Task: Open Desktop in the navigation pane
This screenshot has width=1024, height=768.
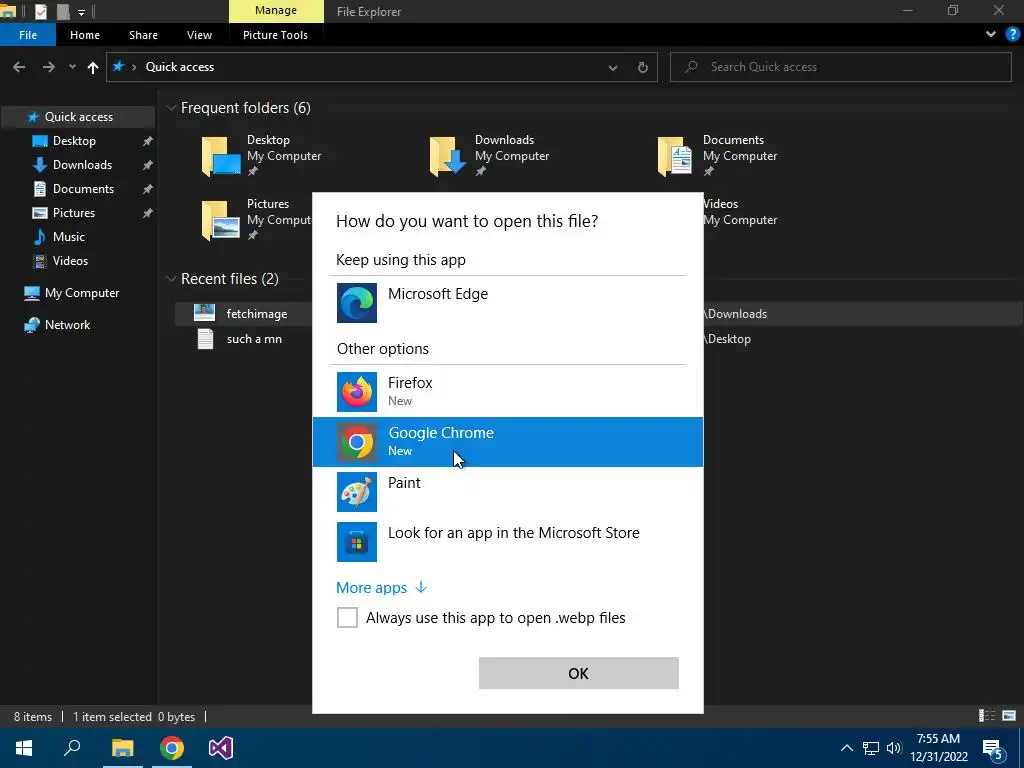Action: pos(74,140)
